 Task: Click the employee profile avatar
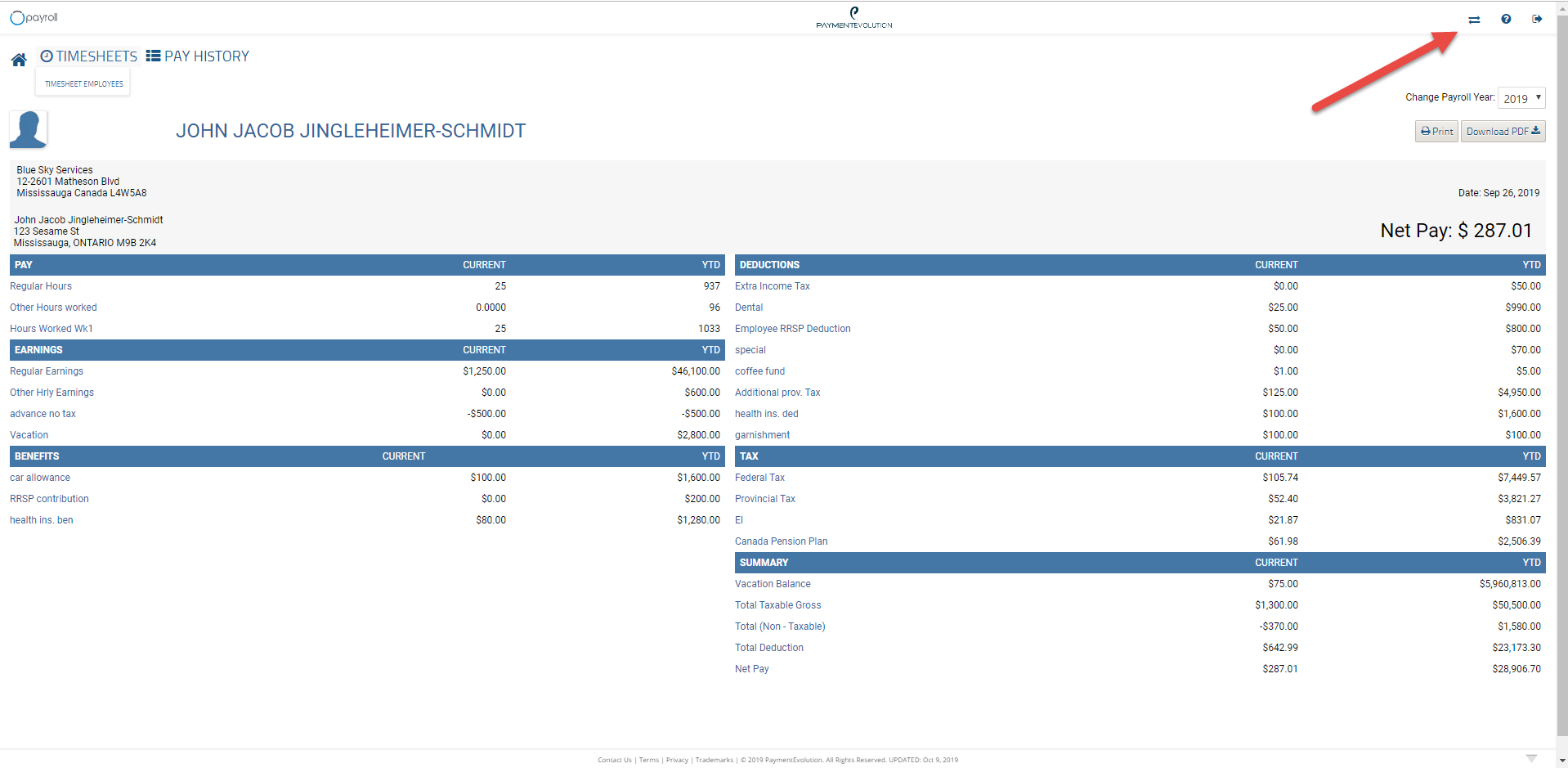tap(29, 130)
